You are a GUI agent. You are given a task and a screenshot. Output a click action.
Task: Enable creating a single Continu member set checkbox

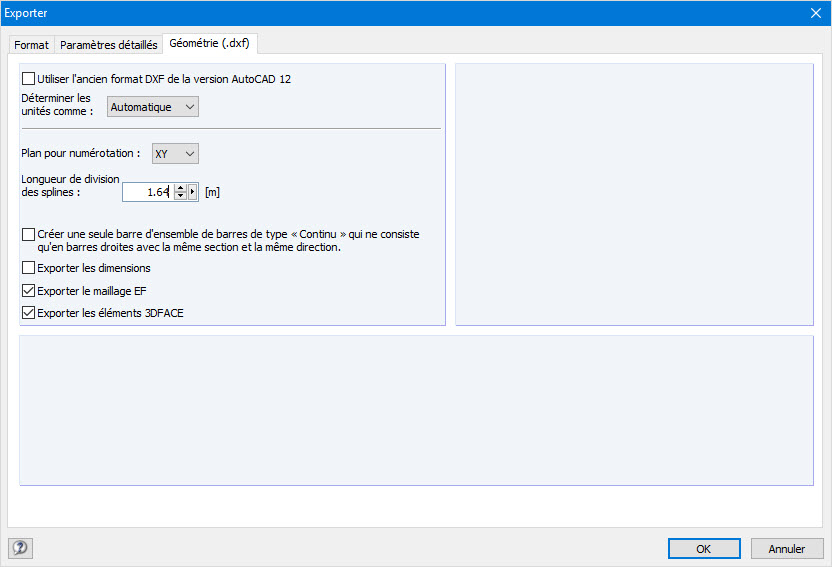pyautogui.click(x=28, y=234)
